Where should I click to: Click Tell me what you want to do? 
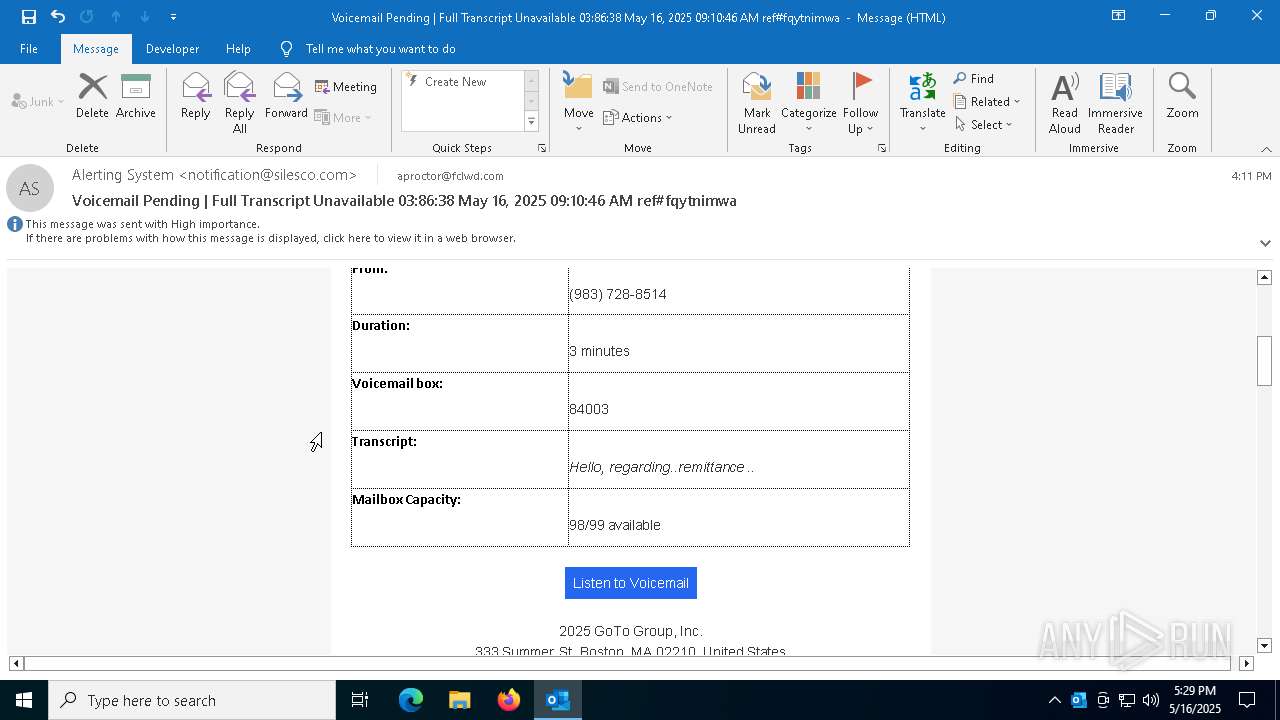point(380,49)
